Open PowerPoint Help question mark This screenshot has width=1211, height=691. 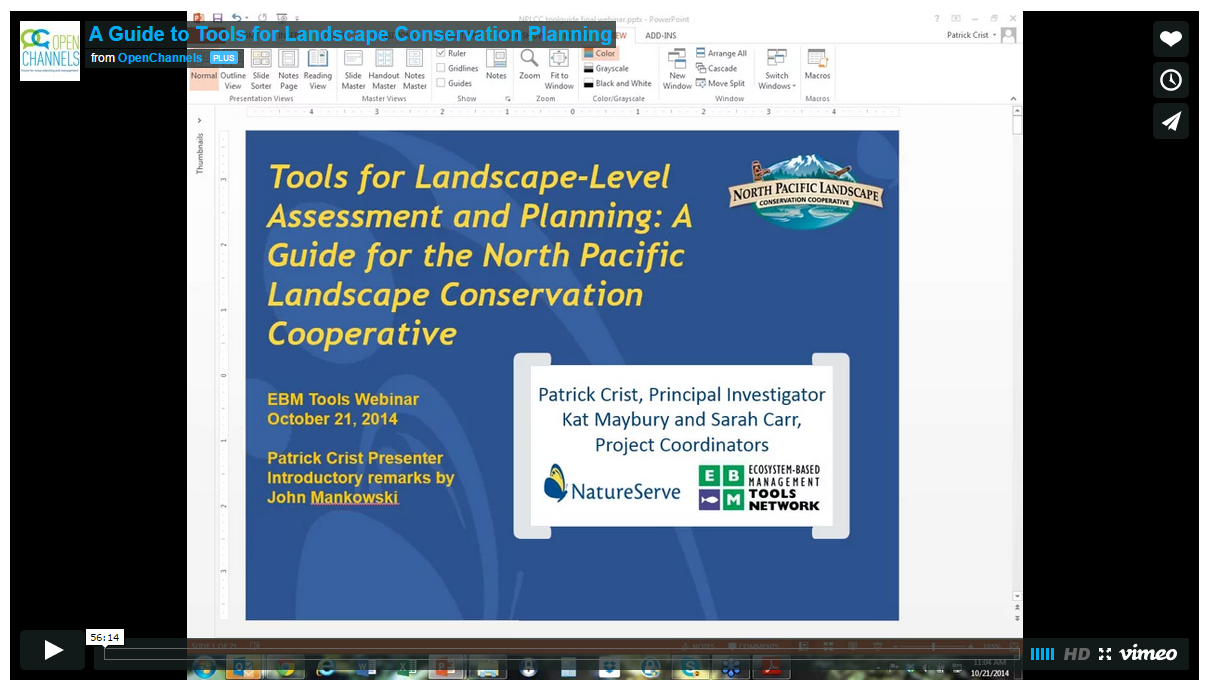(x=937, y=18)
